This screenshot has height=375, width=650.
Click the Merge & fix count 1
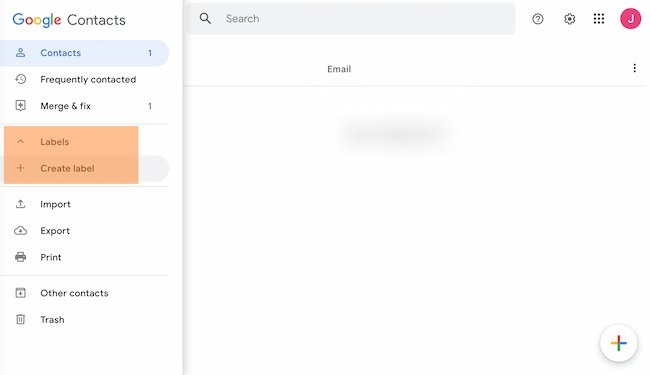tap(150, 106)
